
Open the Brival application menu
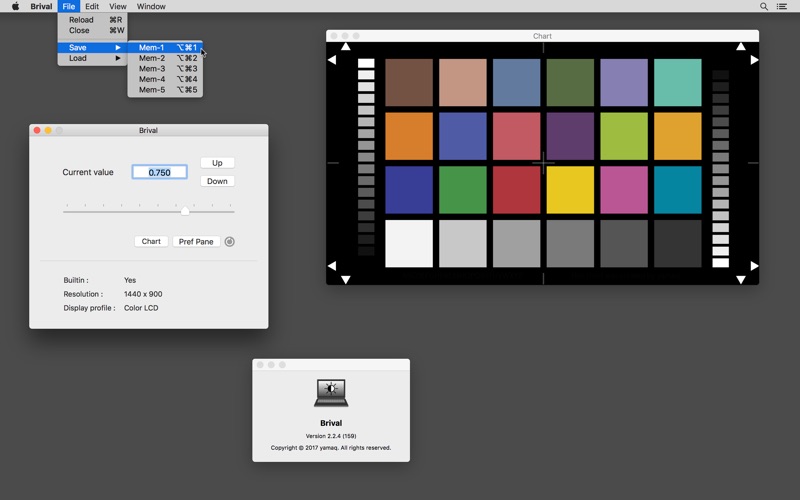(x=41, y=6)
